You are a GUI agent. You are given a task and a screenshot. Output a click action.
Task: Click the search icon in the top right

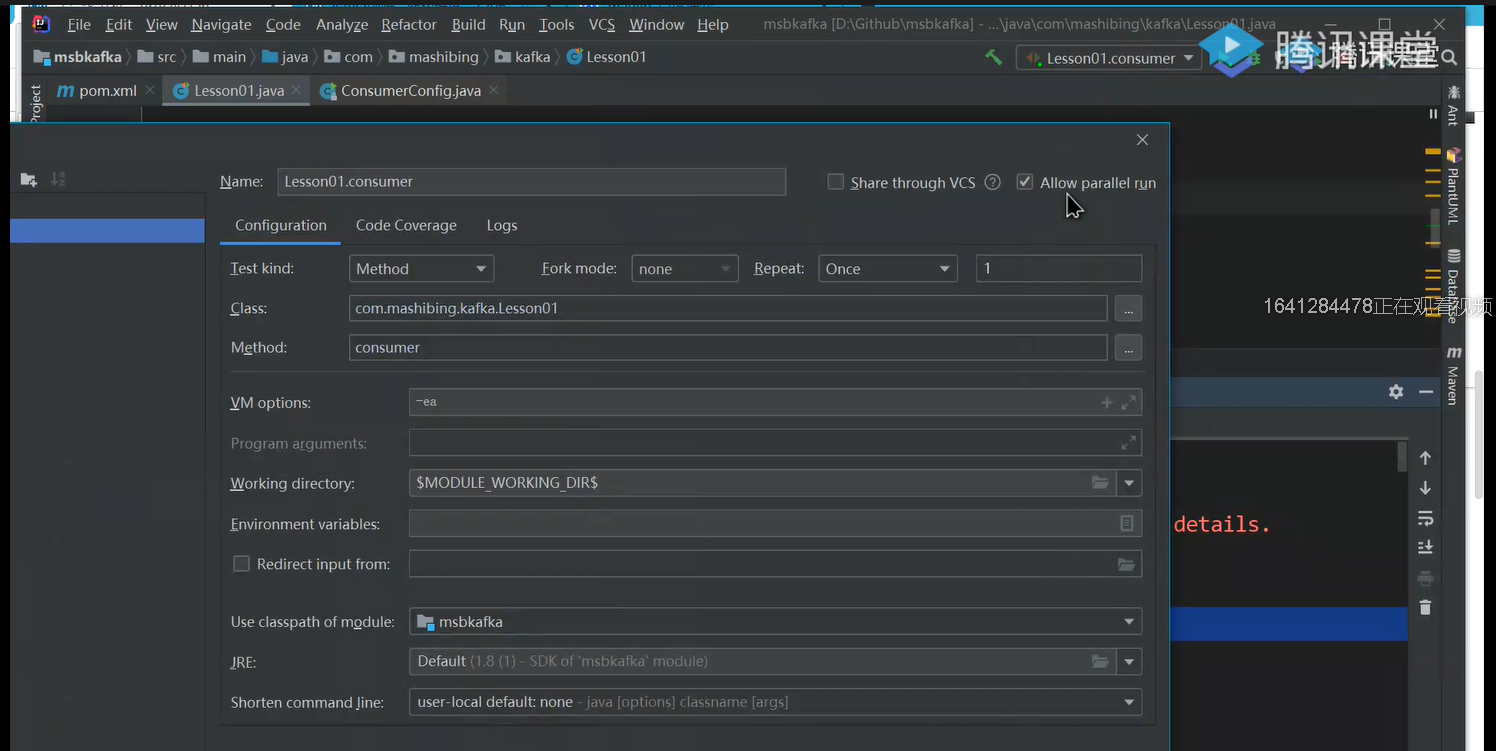point(1450,58)
